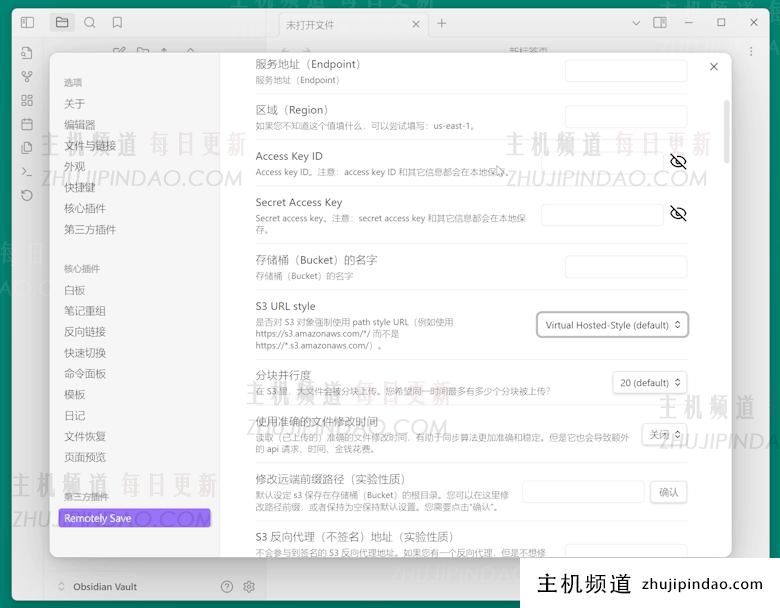Viewport: 780px width, 608px height.
Task: Open 命令面板 plugin settings
Action: click(85, 374)
